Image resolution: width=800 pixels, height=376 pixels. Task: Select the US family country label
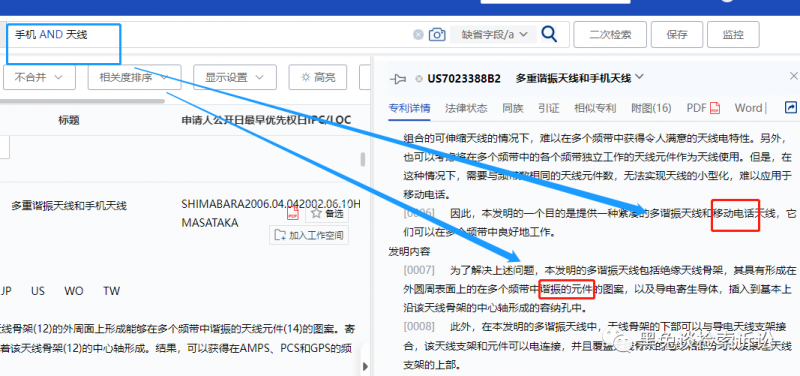pyautogui.click(x=38, y=291)
